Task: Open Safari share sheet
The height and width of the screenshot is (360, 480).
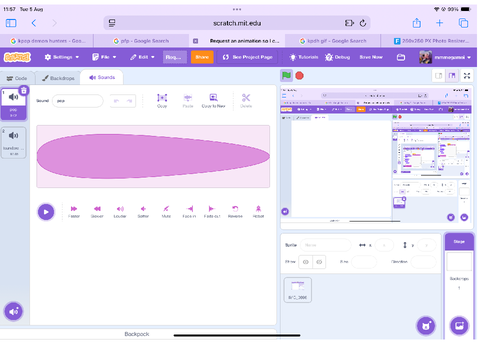Action: pos(417,23)
